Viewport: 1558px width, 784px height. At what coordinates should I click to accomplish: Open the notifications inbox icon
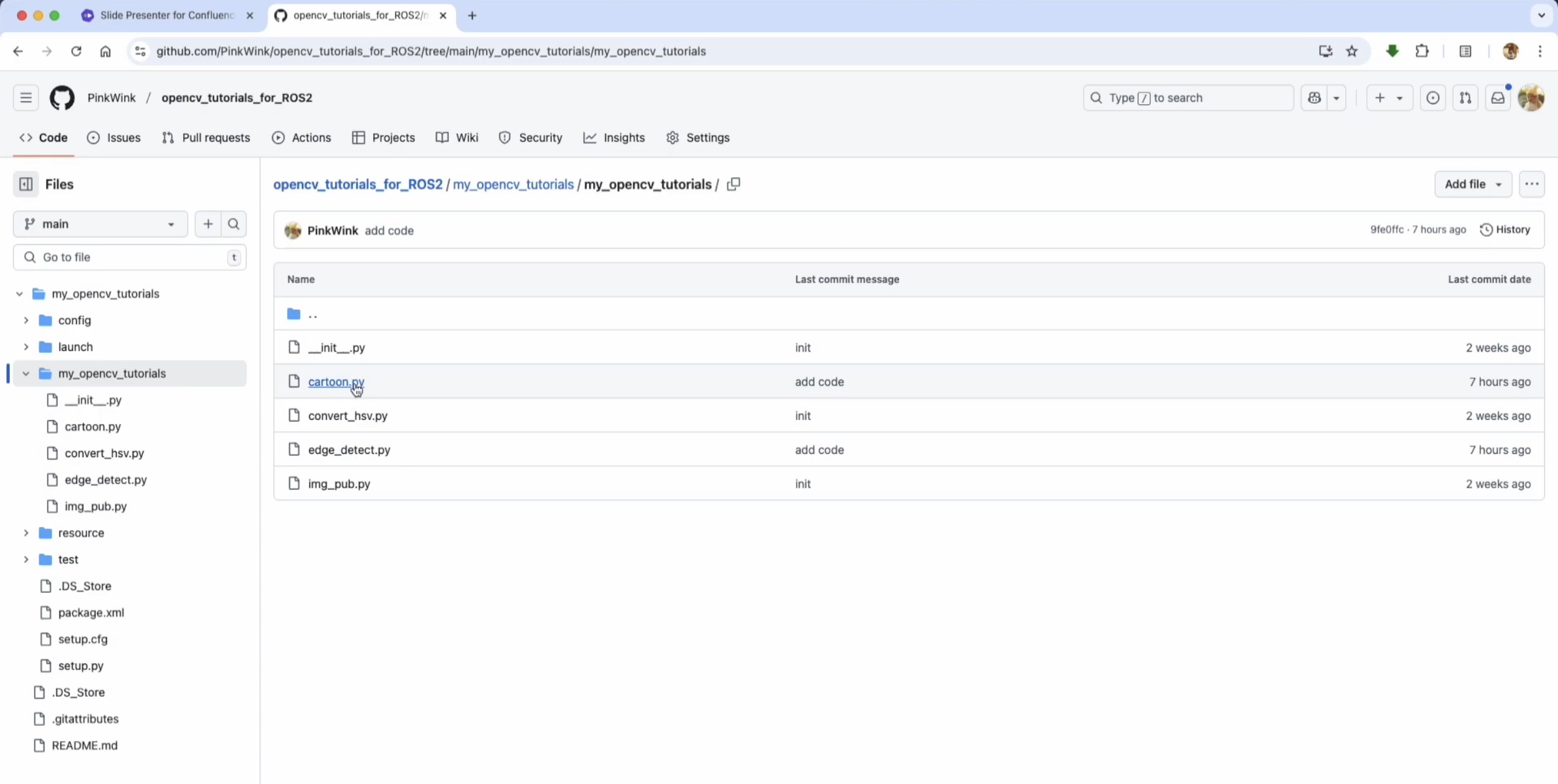(1498, 98)
